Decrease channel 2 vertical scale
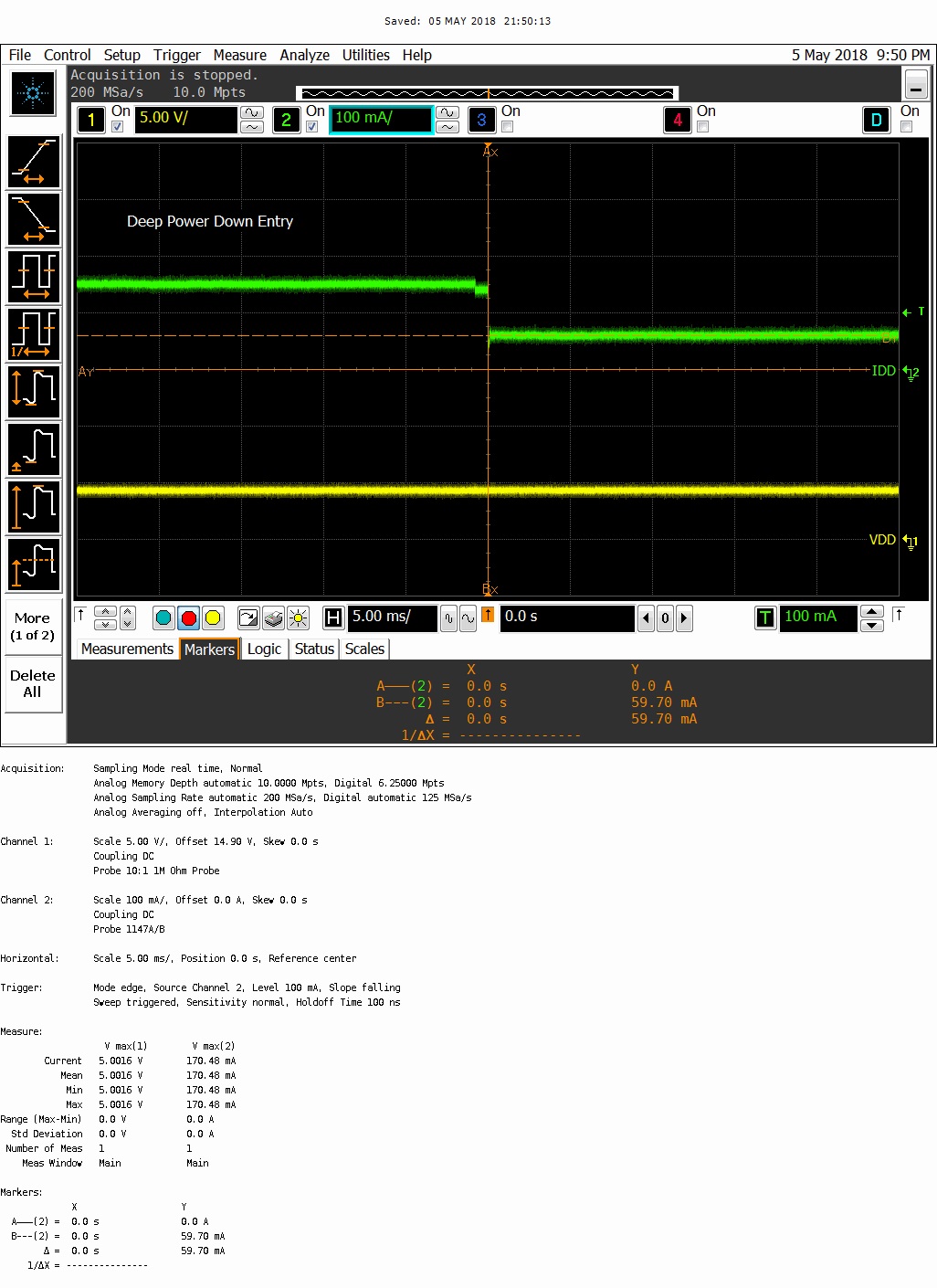Screen dimensions: 937x1288 pos(447,127)
